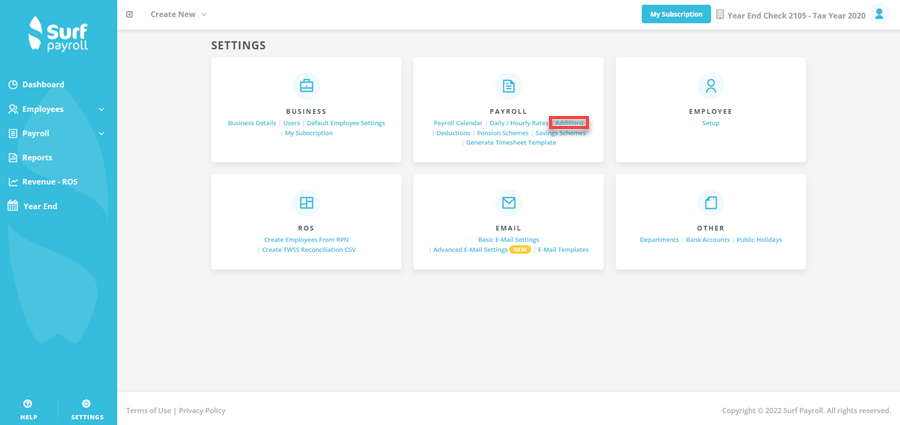Open Basic E-Mail Settings link

(509, 239)
